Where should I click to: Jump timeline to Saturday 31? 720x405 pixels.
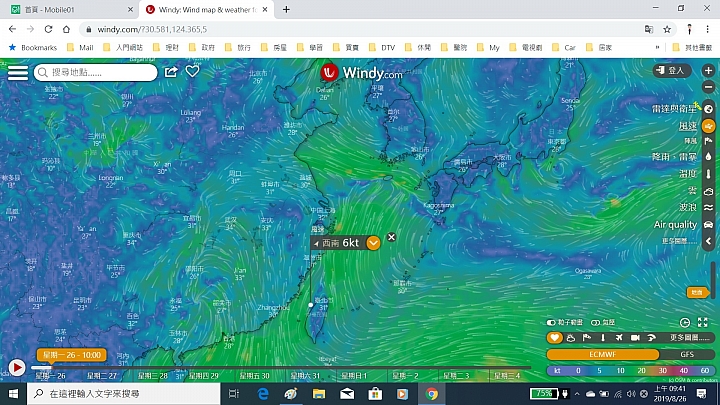305,376
